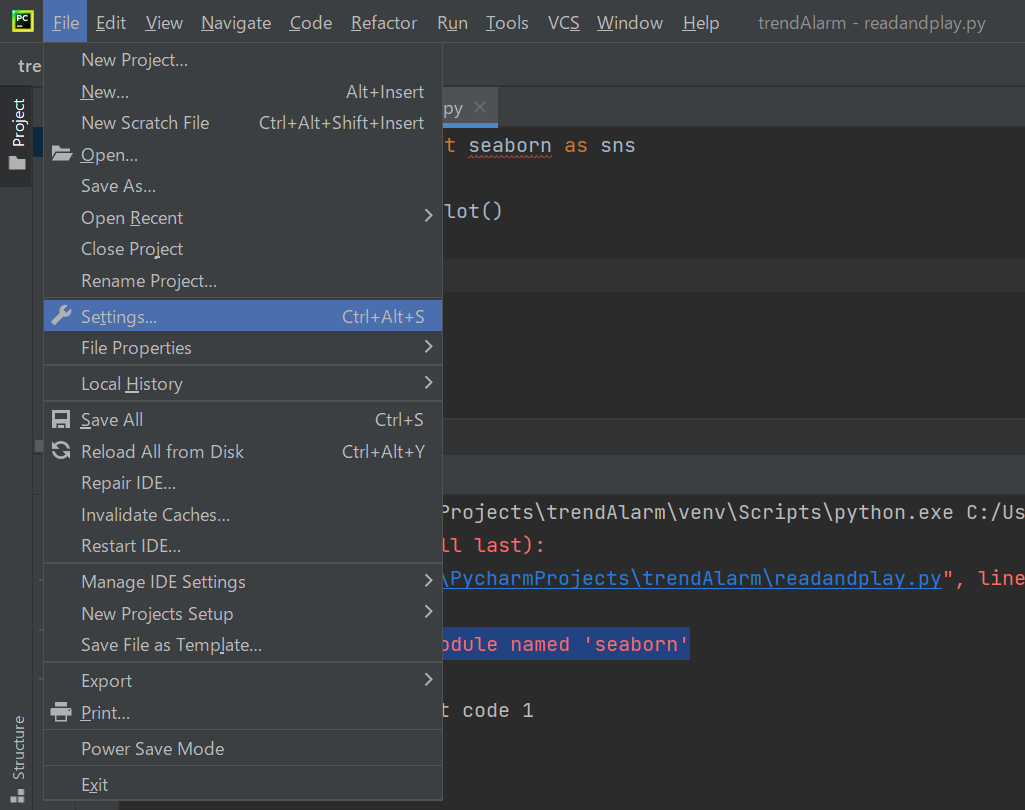Click the Structure tool window icon
The image size is (1025, 810).
[x=18, y=796]
